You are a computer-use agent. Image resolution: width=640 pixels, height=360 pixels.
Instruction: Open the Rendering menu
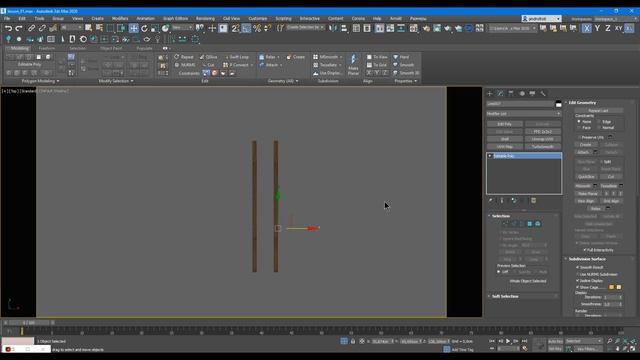coord(205,18)
